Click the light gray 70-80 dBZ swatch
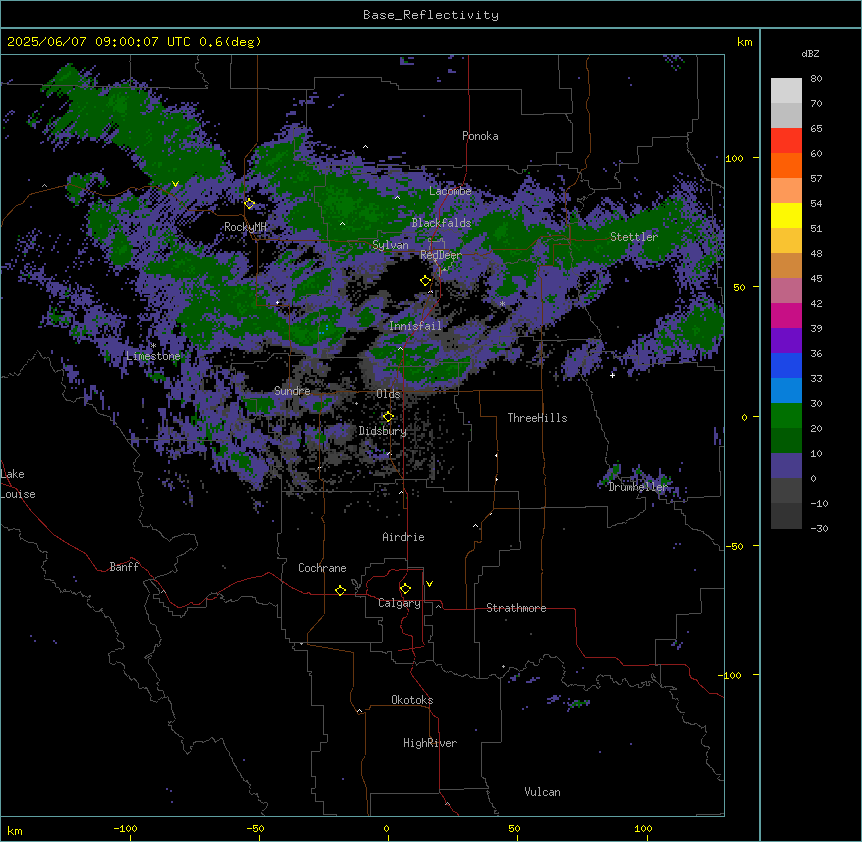 click(x=786, y=91)
